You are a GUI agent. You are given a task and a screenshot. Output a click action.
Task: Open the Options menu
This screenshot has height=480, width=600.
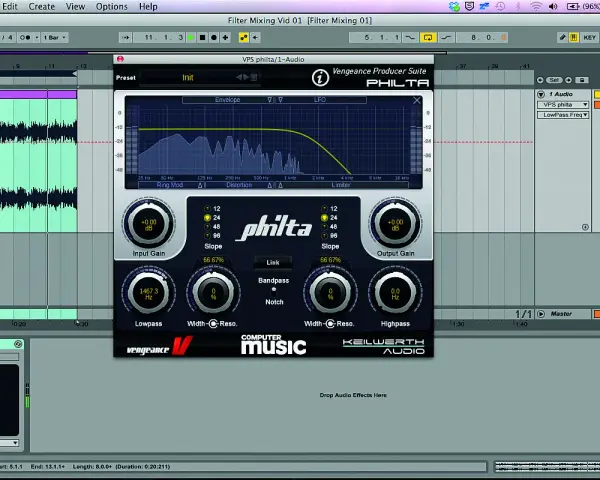(111, 7)
